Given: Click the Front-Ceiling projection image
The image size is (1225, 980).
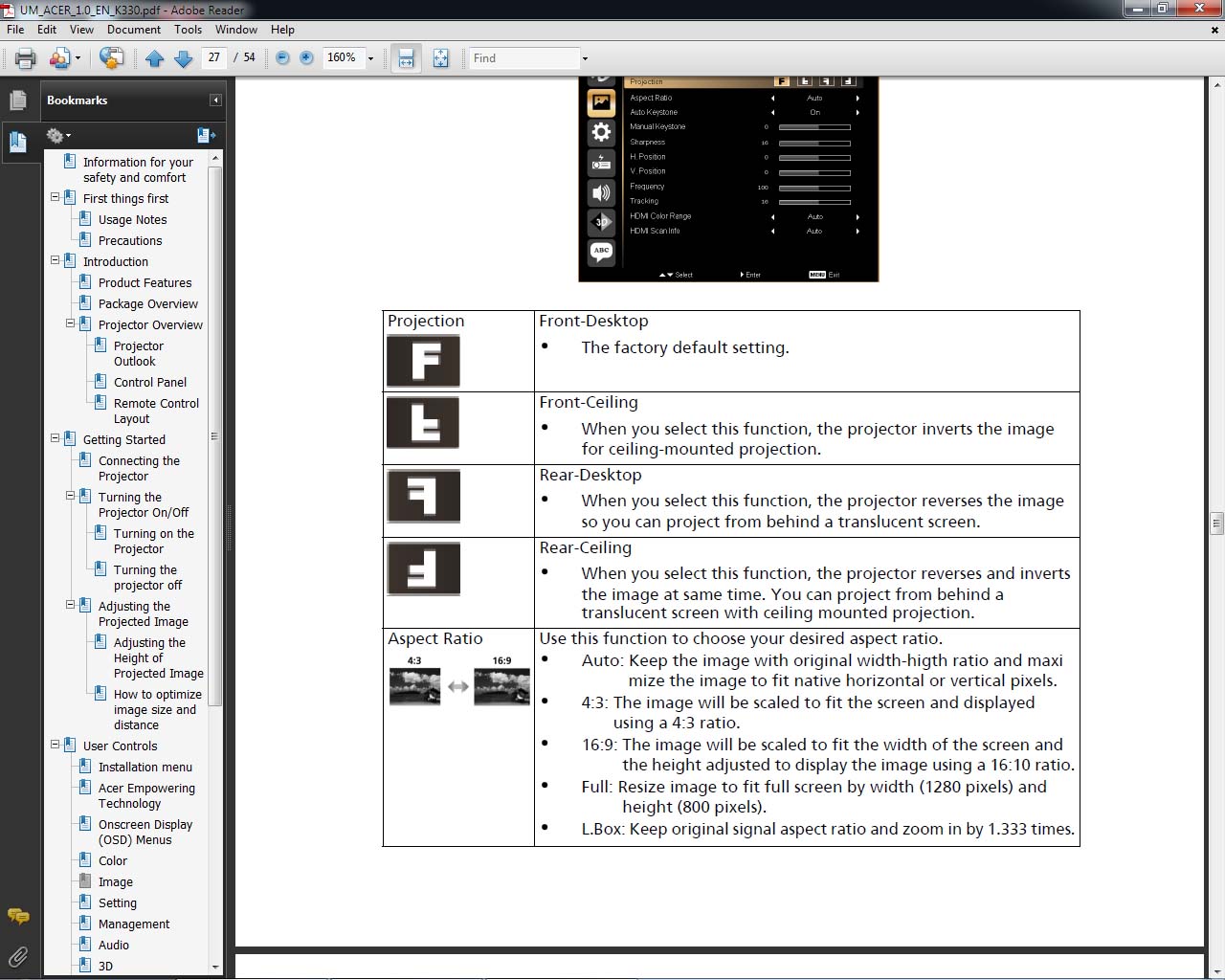Looking at the screenshot, I should pyautogui.click(x=423, y=422).
